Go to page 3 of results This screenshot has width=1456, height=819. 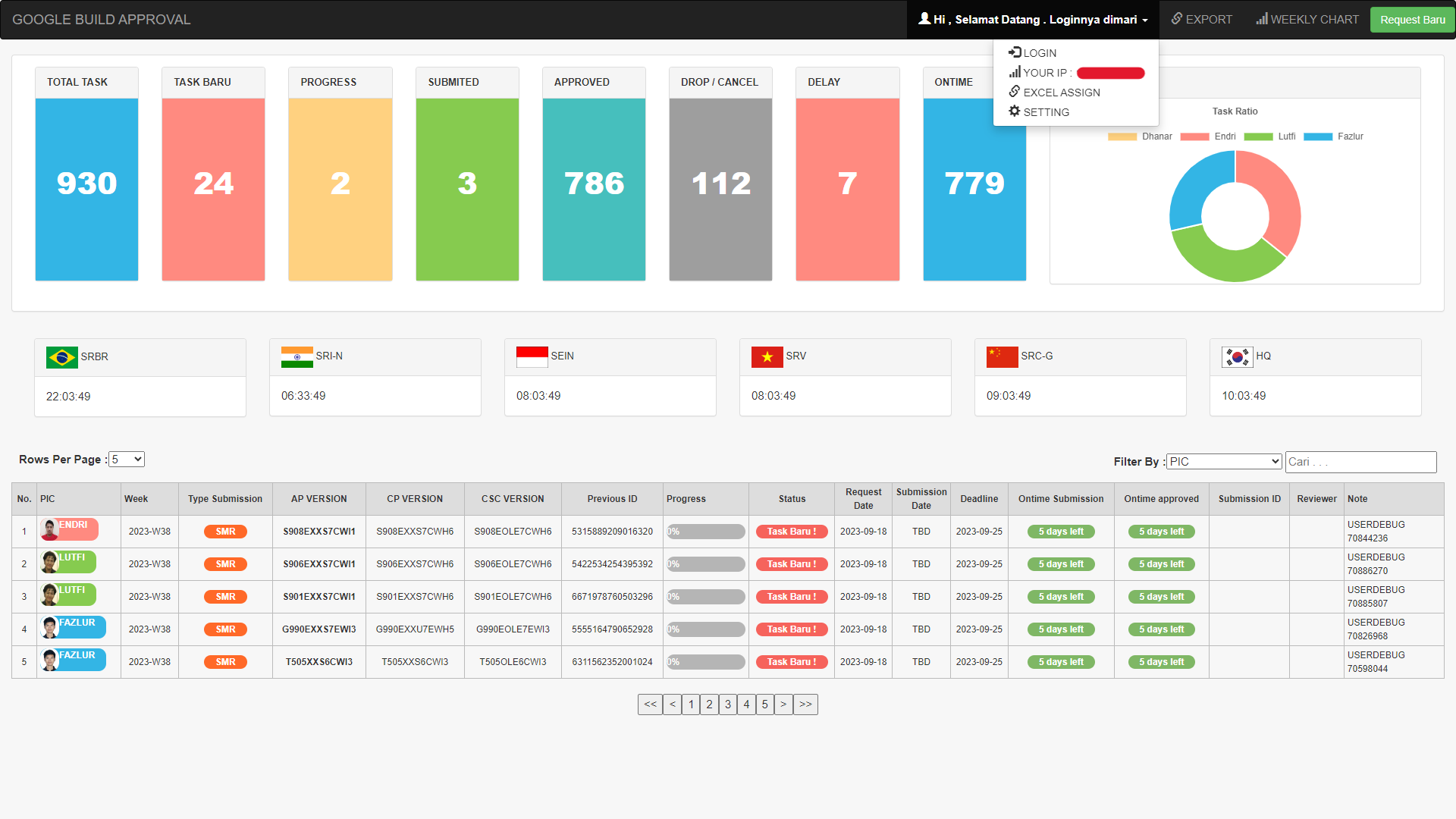coord(727,704)
